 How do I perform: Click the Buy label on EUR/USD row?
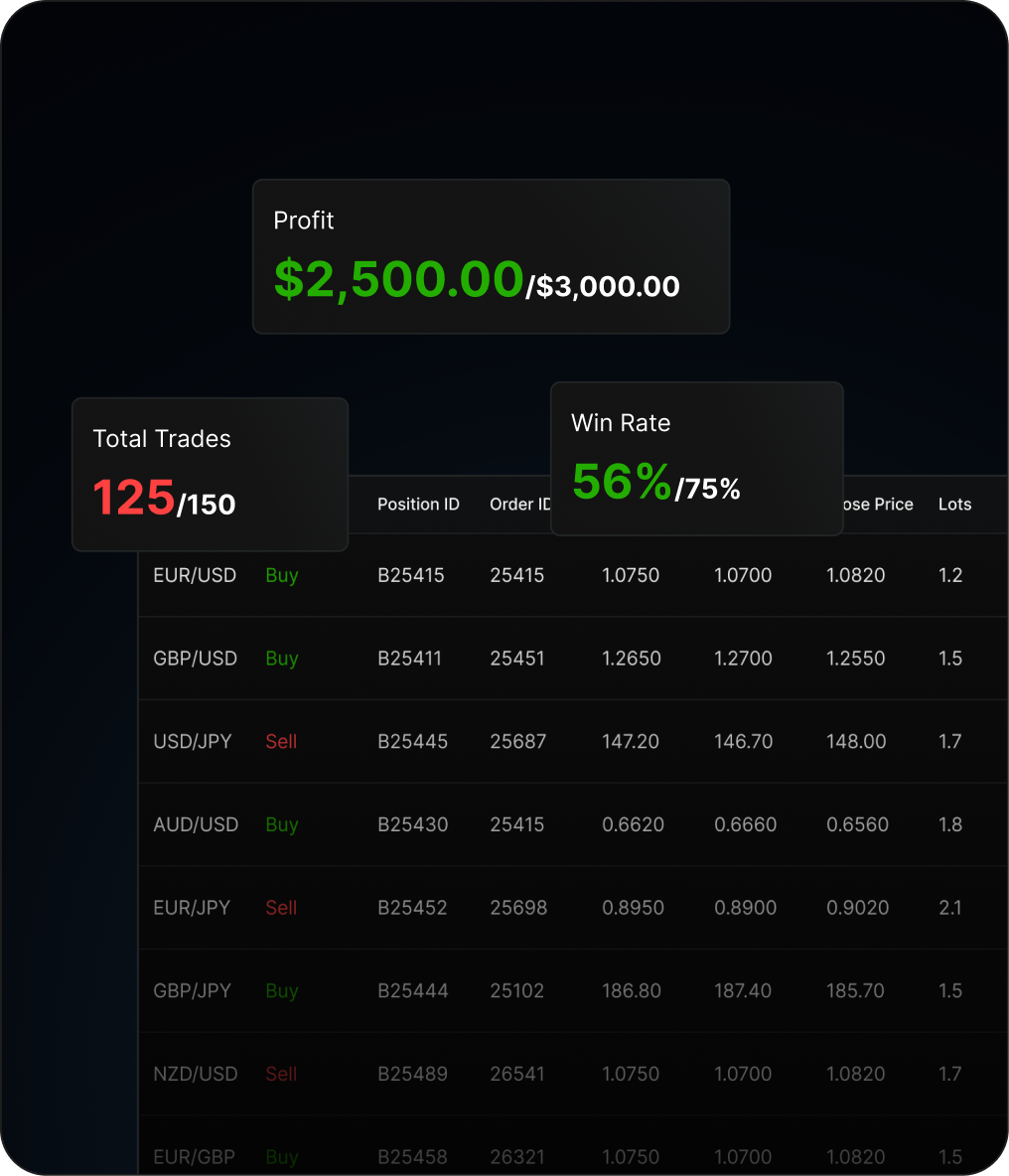tap(281, 575)
